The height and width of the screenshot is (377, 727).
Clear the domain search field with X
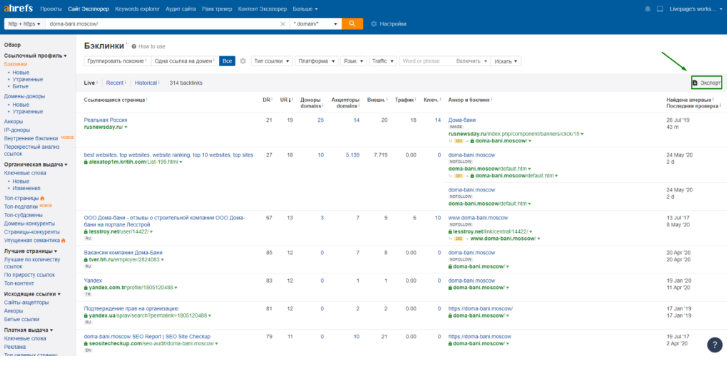tap(282, 24)
